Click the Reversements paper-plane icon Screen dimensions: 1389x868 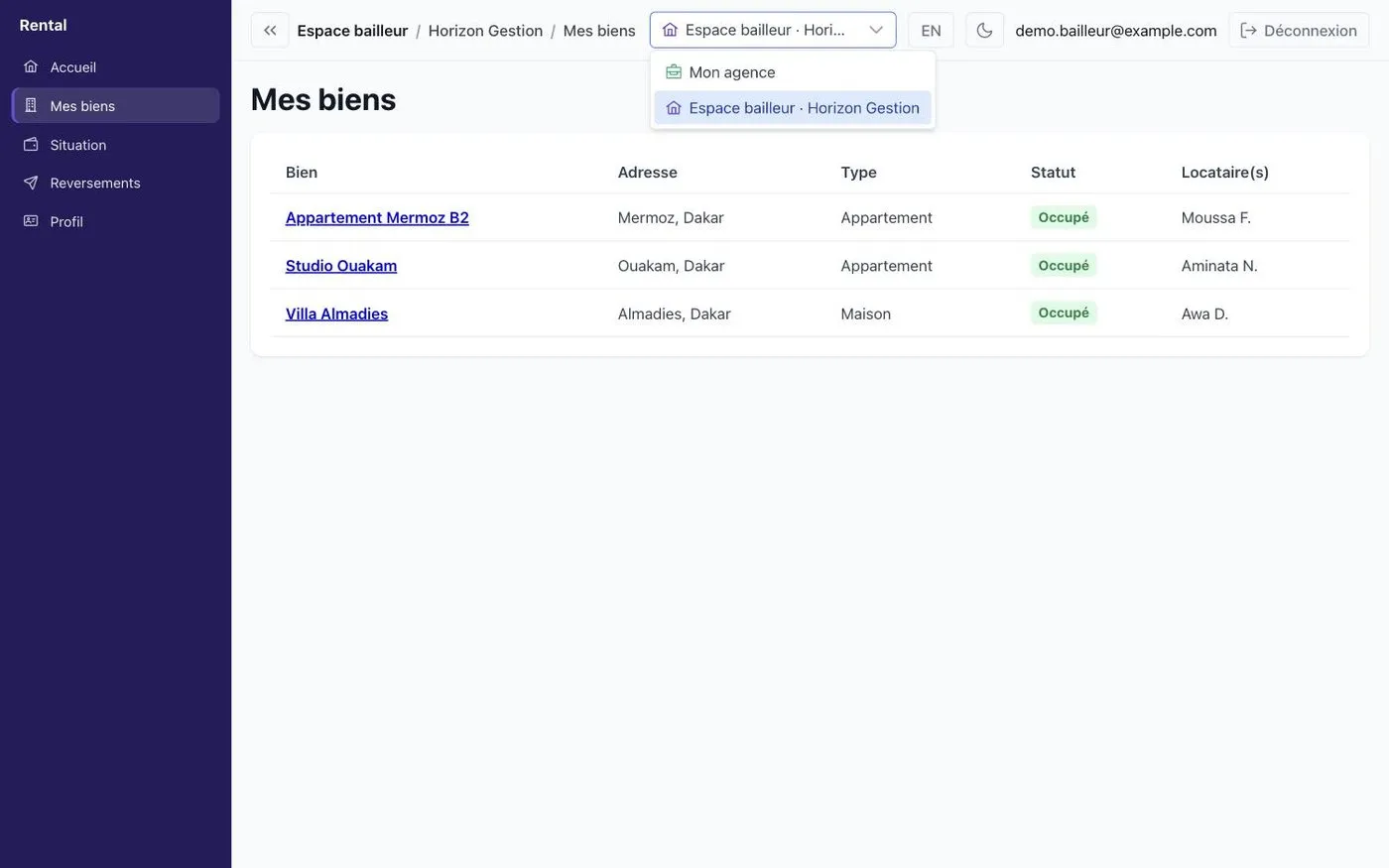coord(31,183)
